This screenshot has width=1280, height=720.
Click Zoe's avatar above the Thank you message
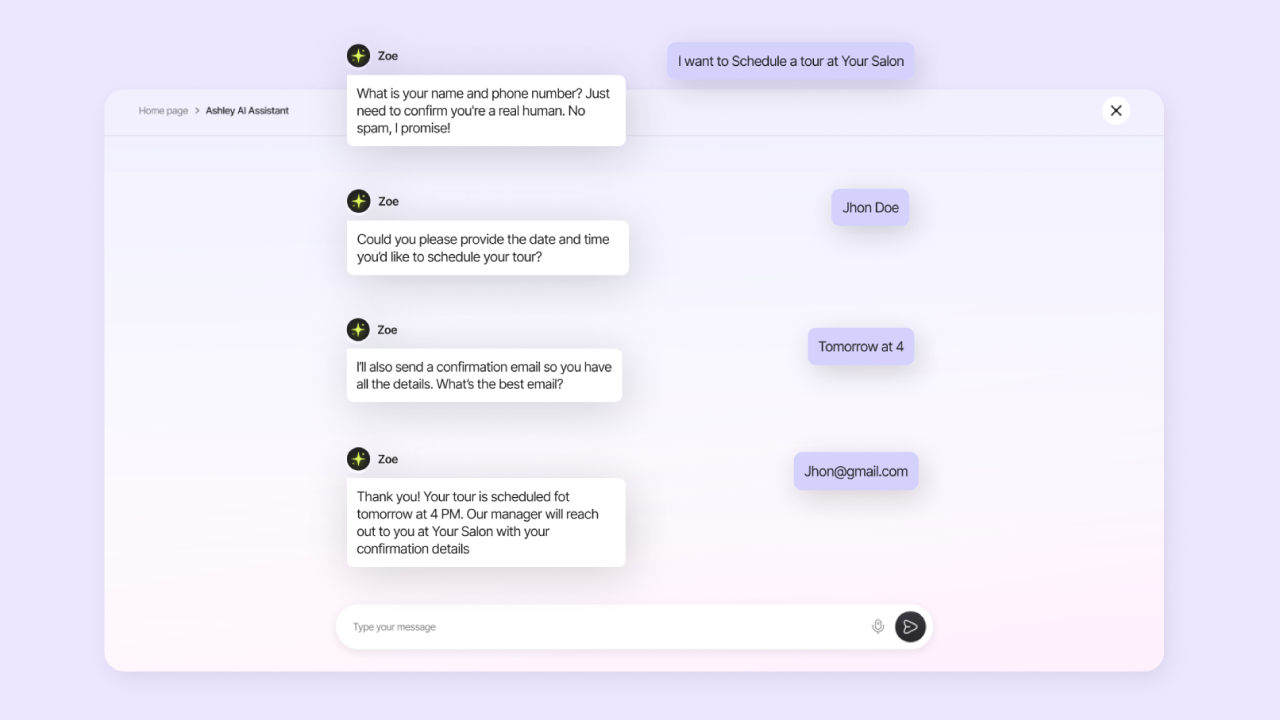358,459
